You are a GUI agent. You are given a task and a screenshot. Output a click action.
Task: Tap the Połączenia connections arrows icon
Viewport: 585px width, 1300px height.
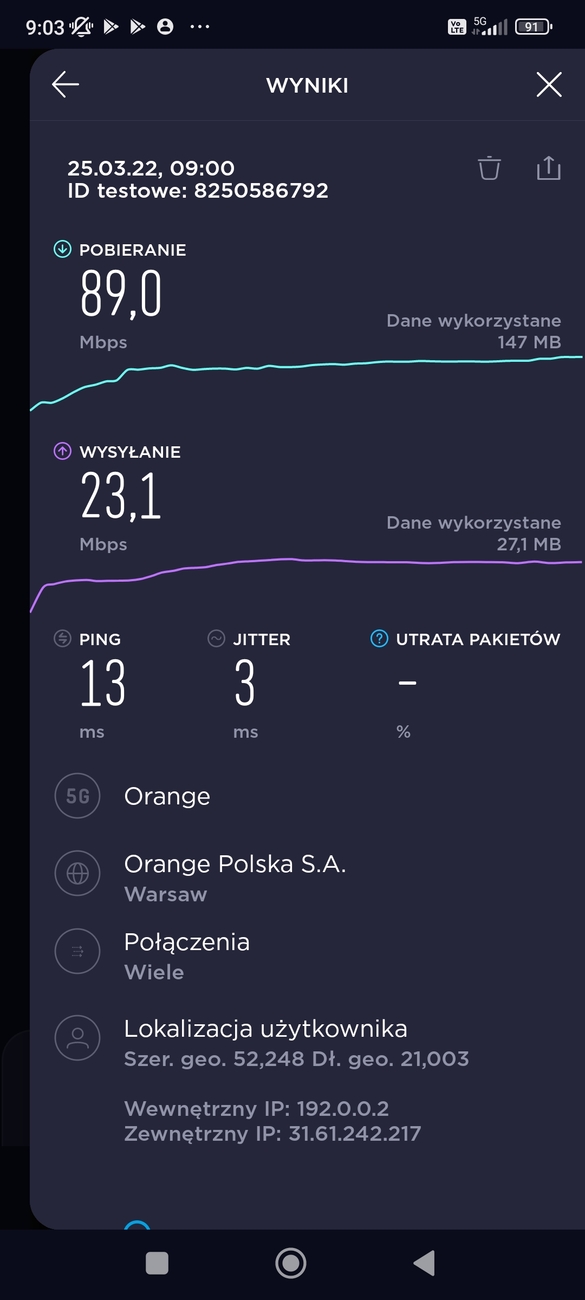(77, 951)
